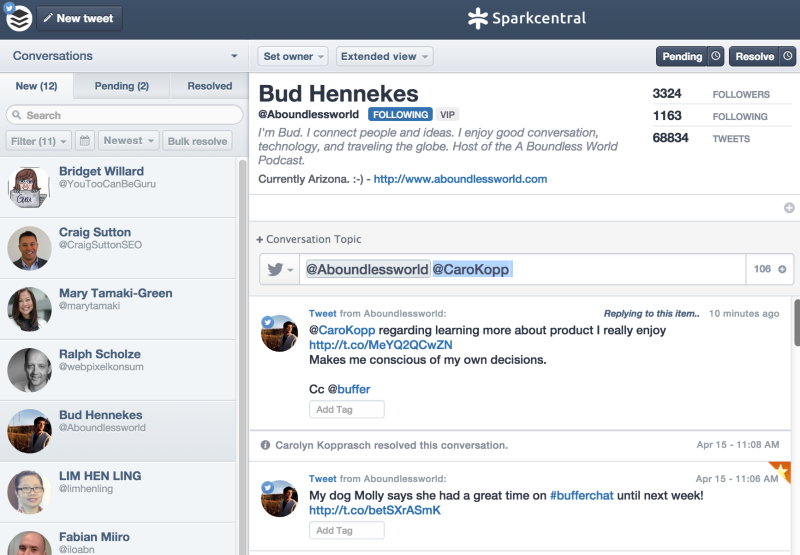Screen dimensions: 800x555
Task: Click avatar on Molly tweet
Action: pyautogui.click(x=279, y=498)
